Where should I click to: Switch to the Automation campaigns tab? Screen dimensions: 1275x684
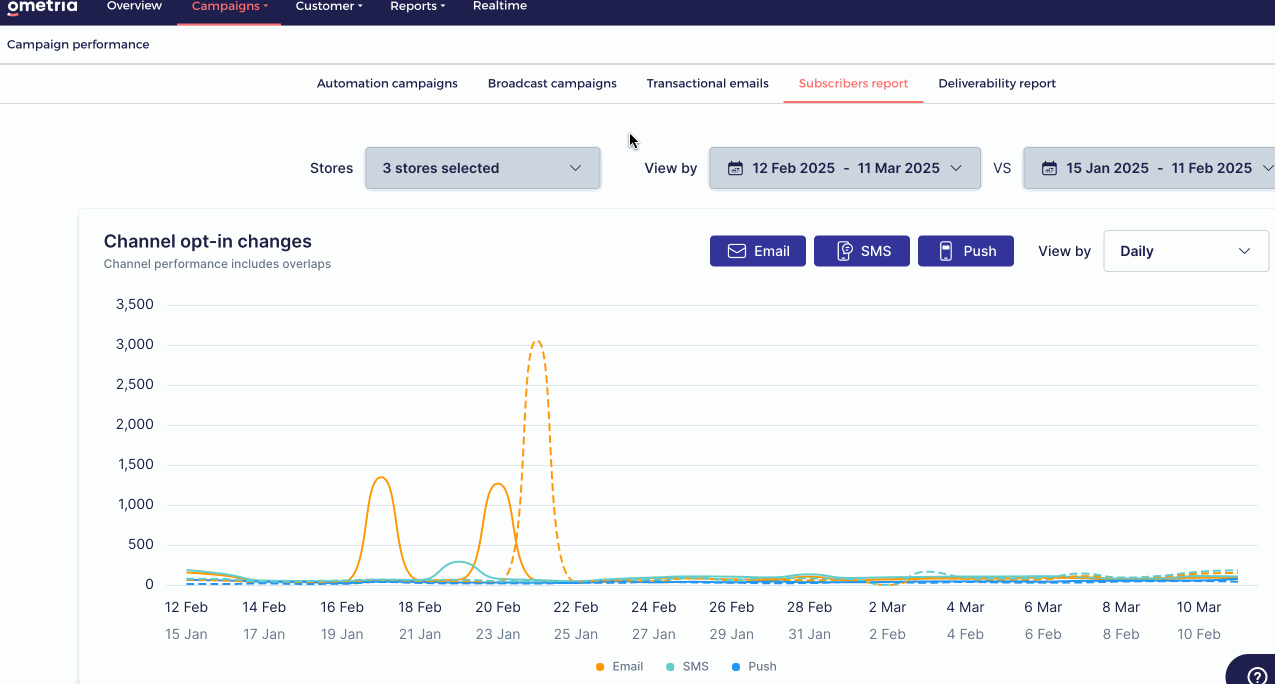(387, 83)
